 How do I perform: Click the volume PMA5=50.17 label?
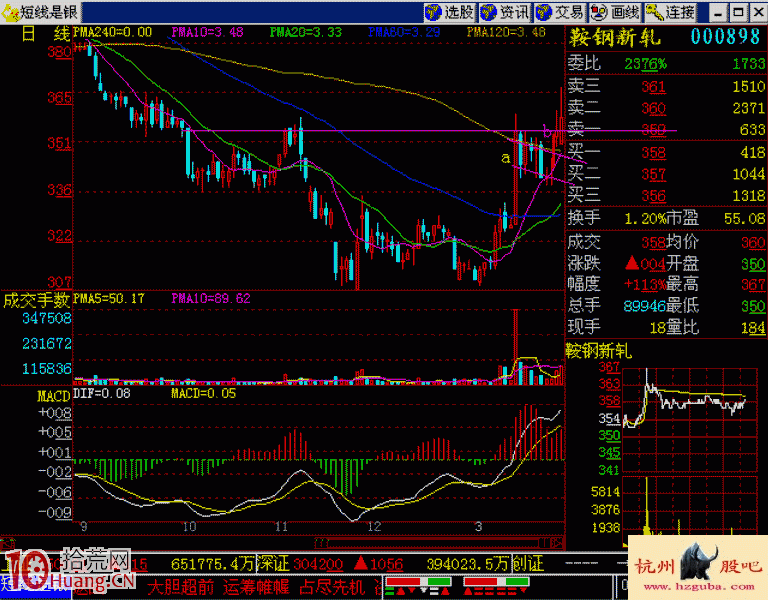pos(109,298)
